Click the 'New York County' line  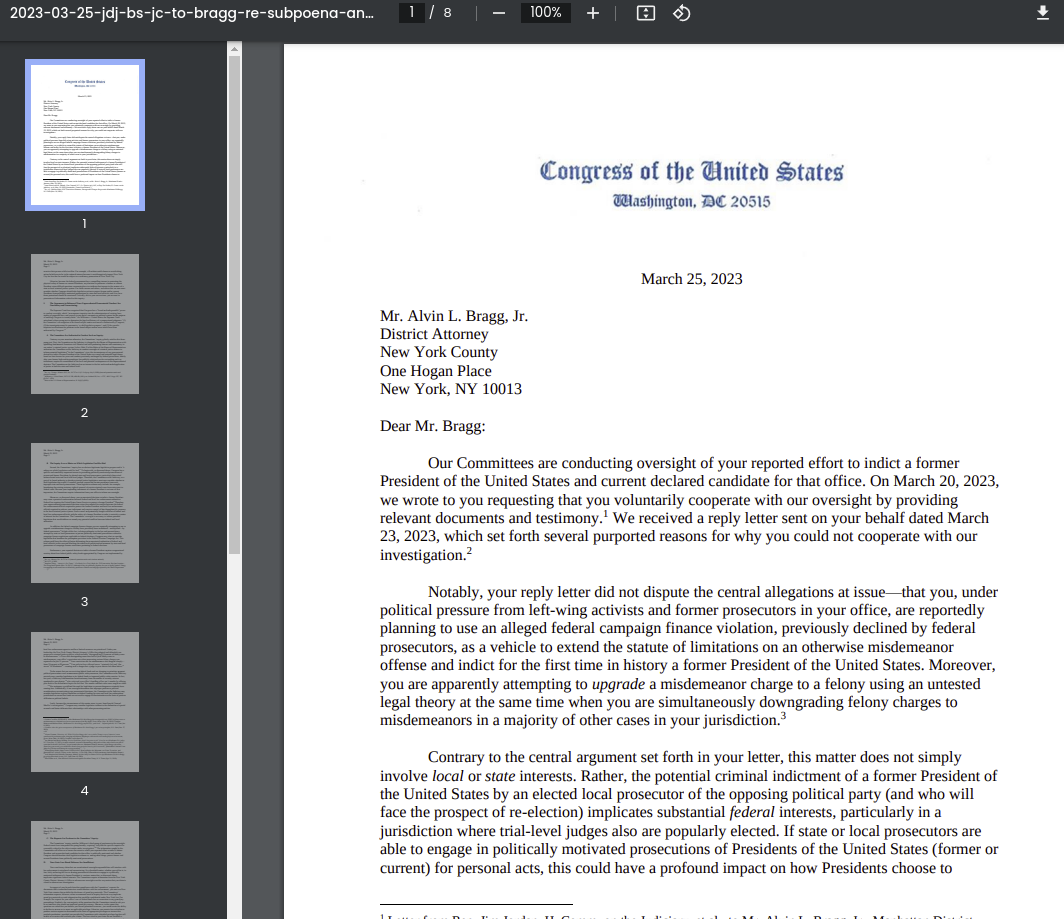pyautogui.click(x=439, y=352)
